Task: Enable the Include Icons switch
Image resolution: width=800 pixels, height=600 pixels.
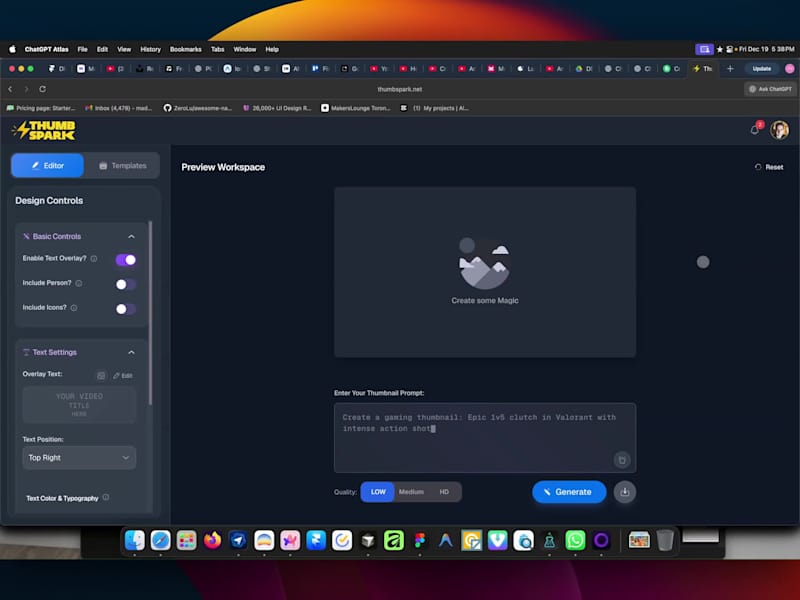Action: [x=125, y=308]
